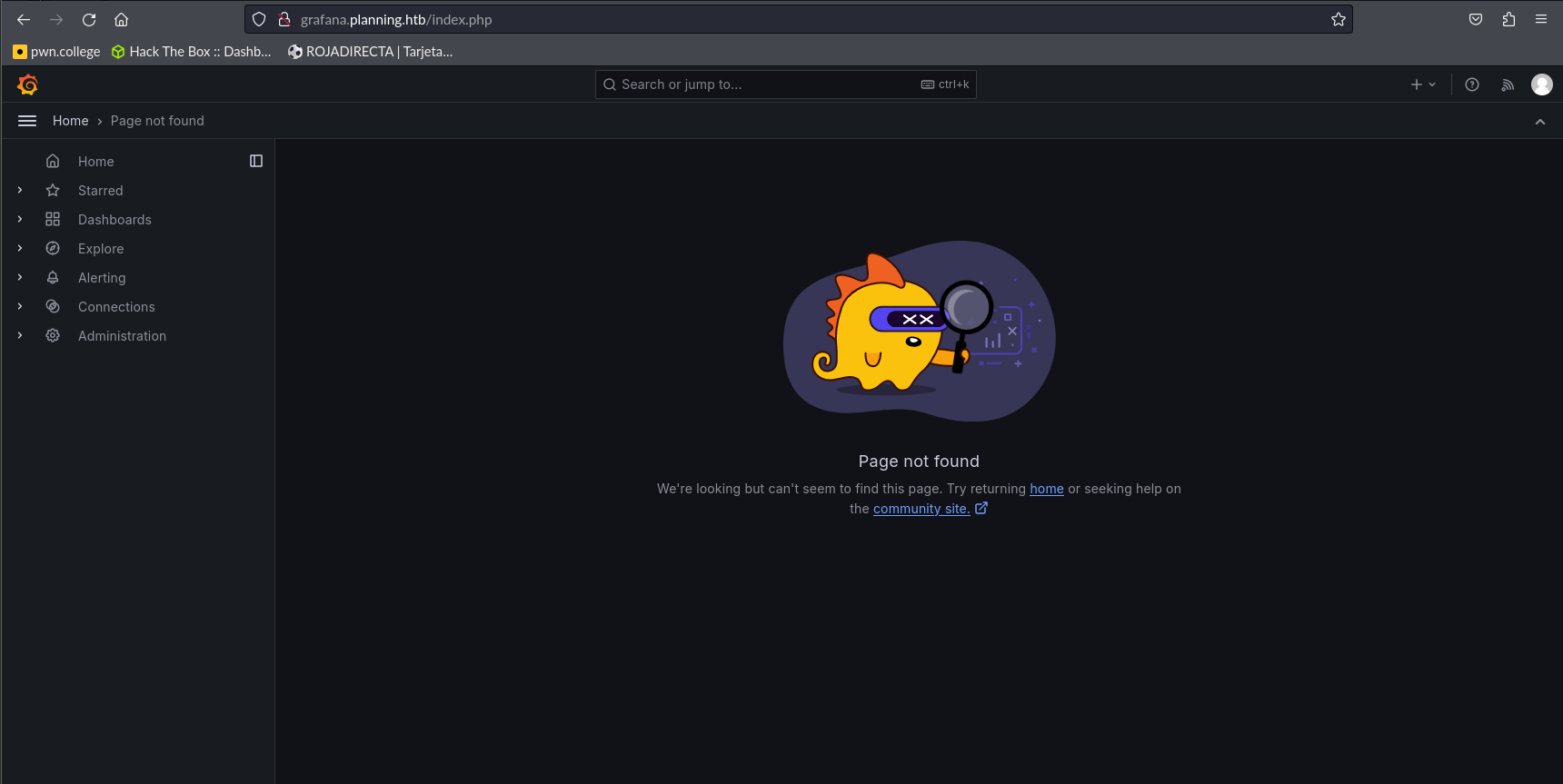Open Grafana help question mark icon
This screenshot has height=784, width=1563.
1472,84
